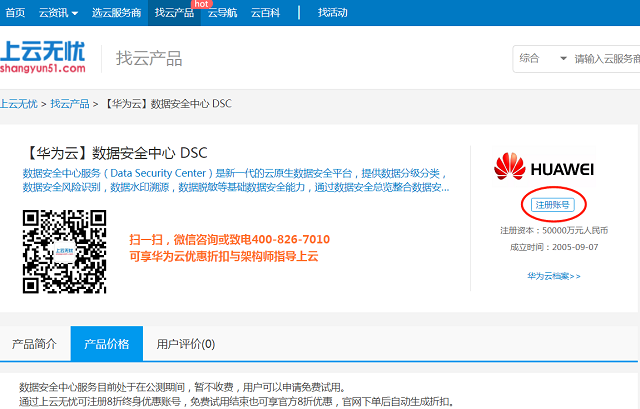
Task: Switch to the 用户评价(0) tab
Action: click(185, 344)
